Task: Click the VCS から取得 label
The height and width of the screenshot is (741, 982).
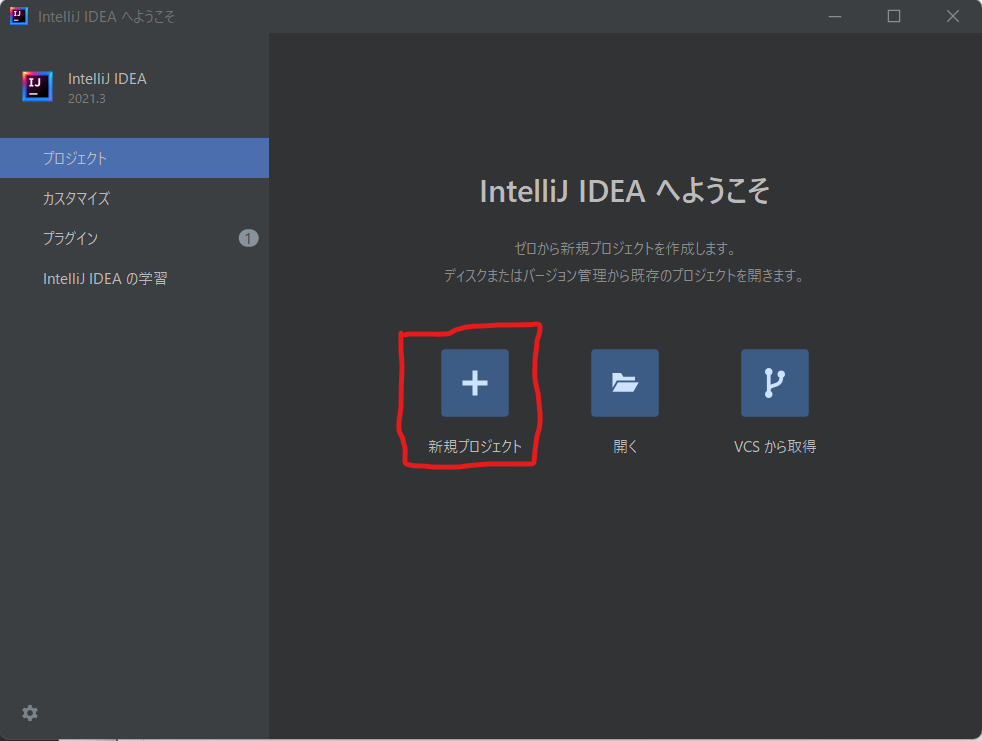Action: tap(775, 446)
